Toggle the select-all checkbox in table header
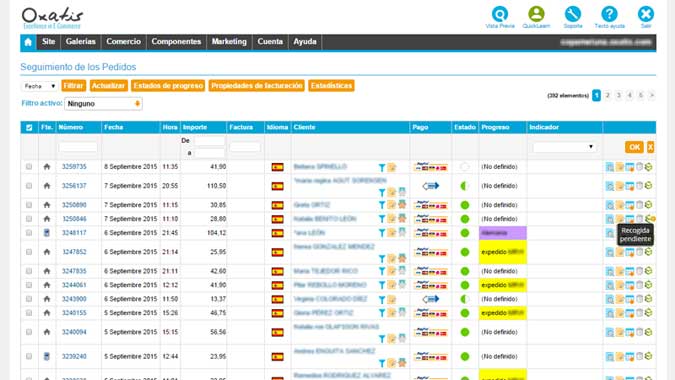 [x=29, y=127]
